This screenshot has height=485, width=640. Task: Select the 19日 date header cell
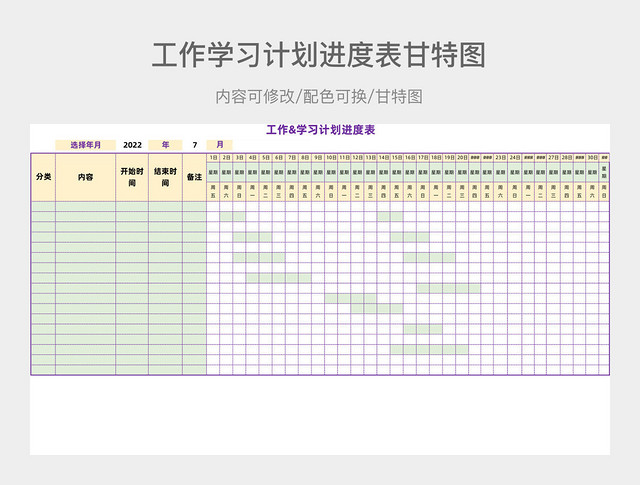tap(449, 158)
